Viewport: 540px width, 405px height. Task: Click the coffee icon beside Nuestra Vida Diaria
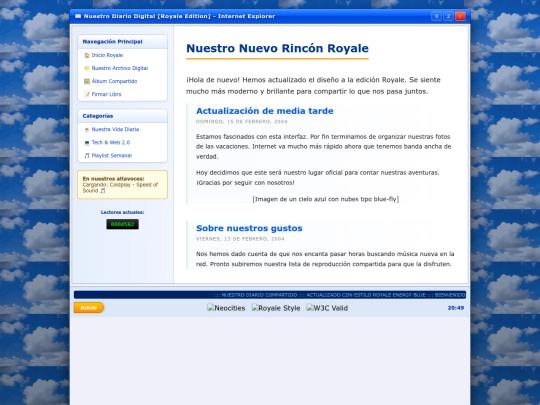[x=87, y=129]
